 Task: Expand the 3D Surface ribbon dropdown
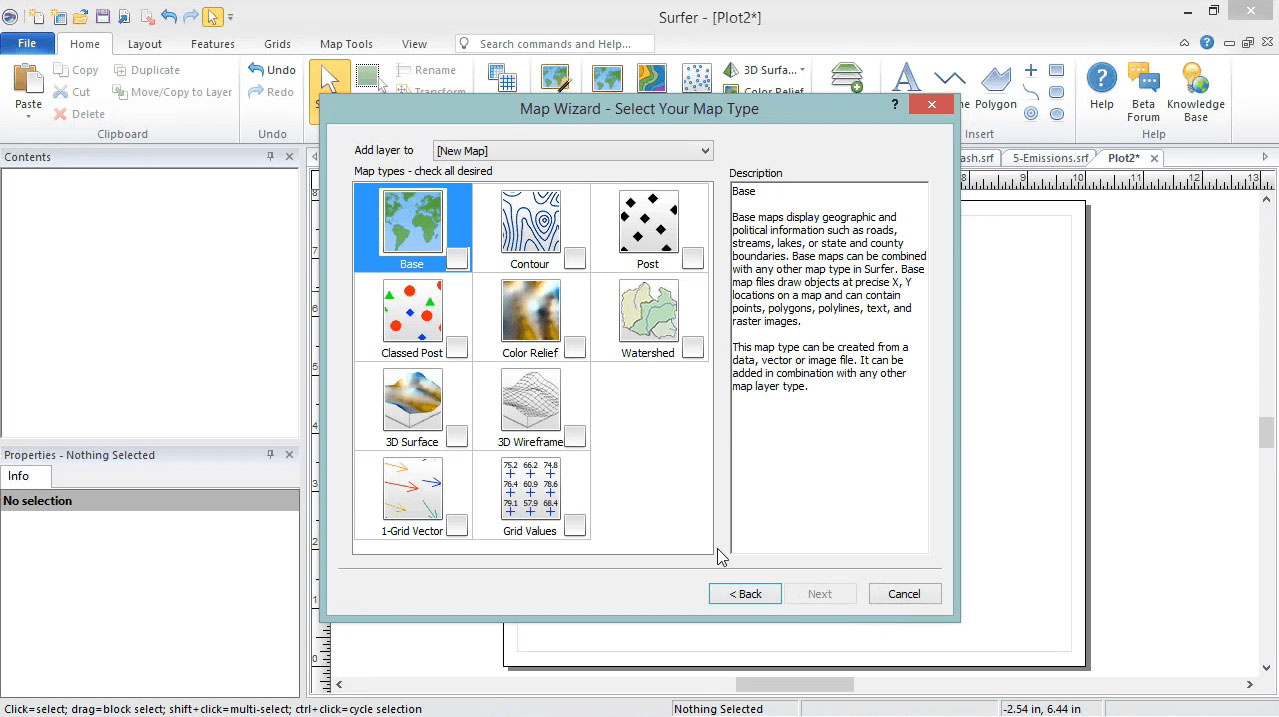click(802, 70)
